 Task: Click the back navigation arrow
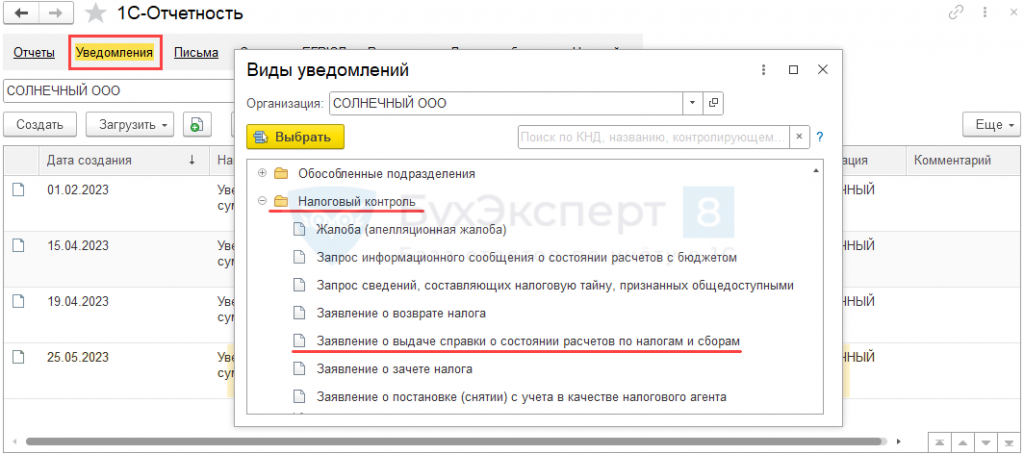tap(21, 14)
